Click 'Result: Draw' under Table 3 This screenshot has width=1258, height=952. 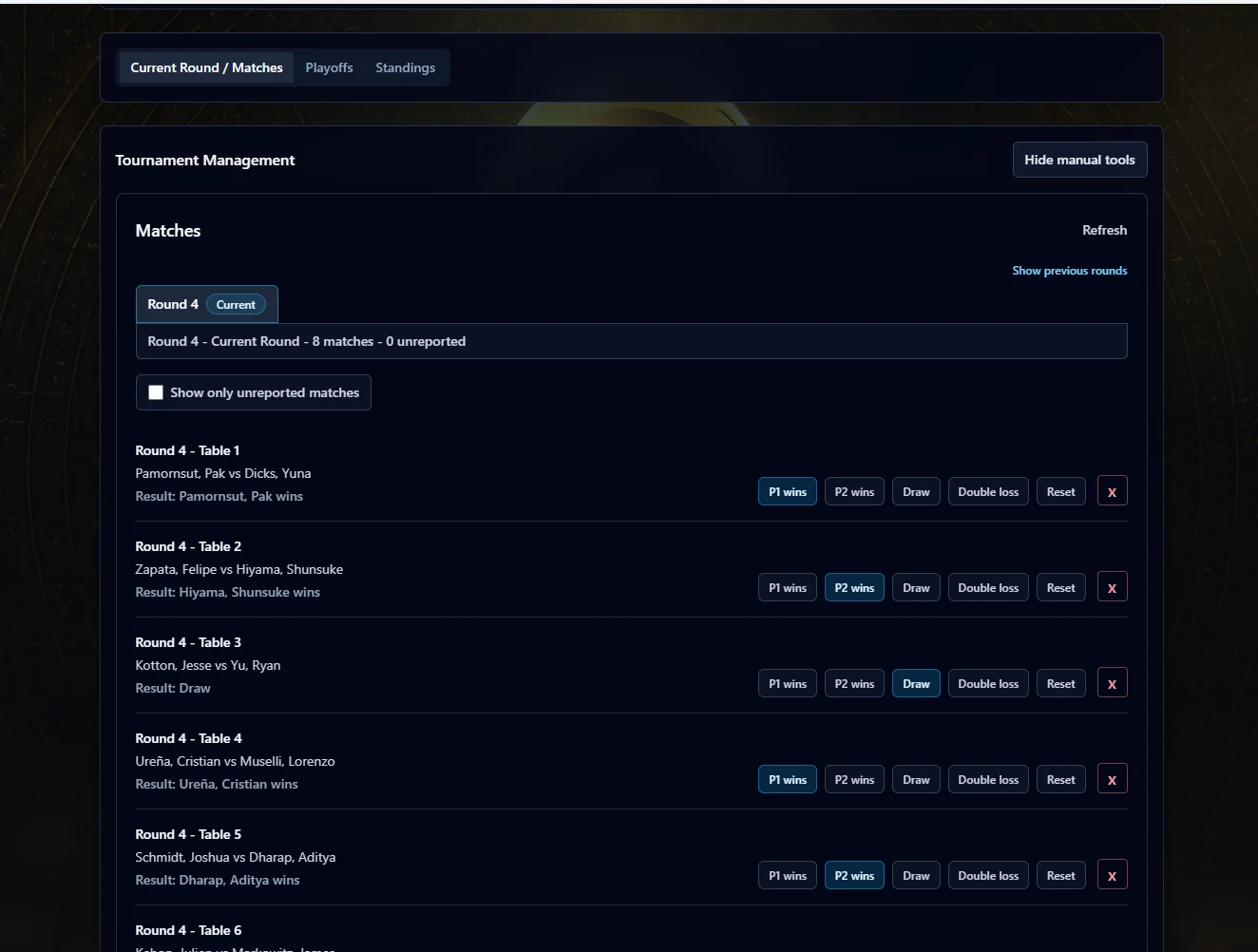point(173,688)
